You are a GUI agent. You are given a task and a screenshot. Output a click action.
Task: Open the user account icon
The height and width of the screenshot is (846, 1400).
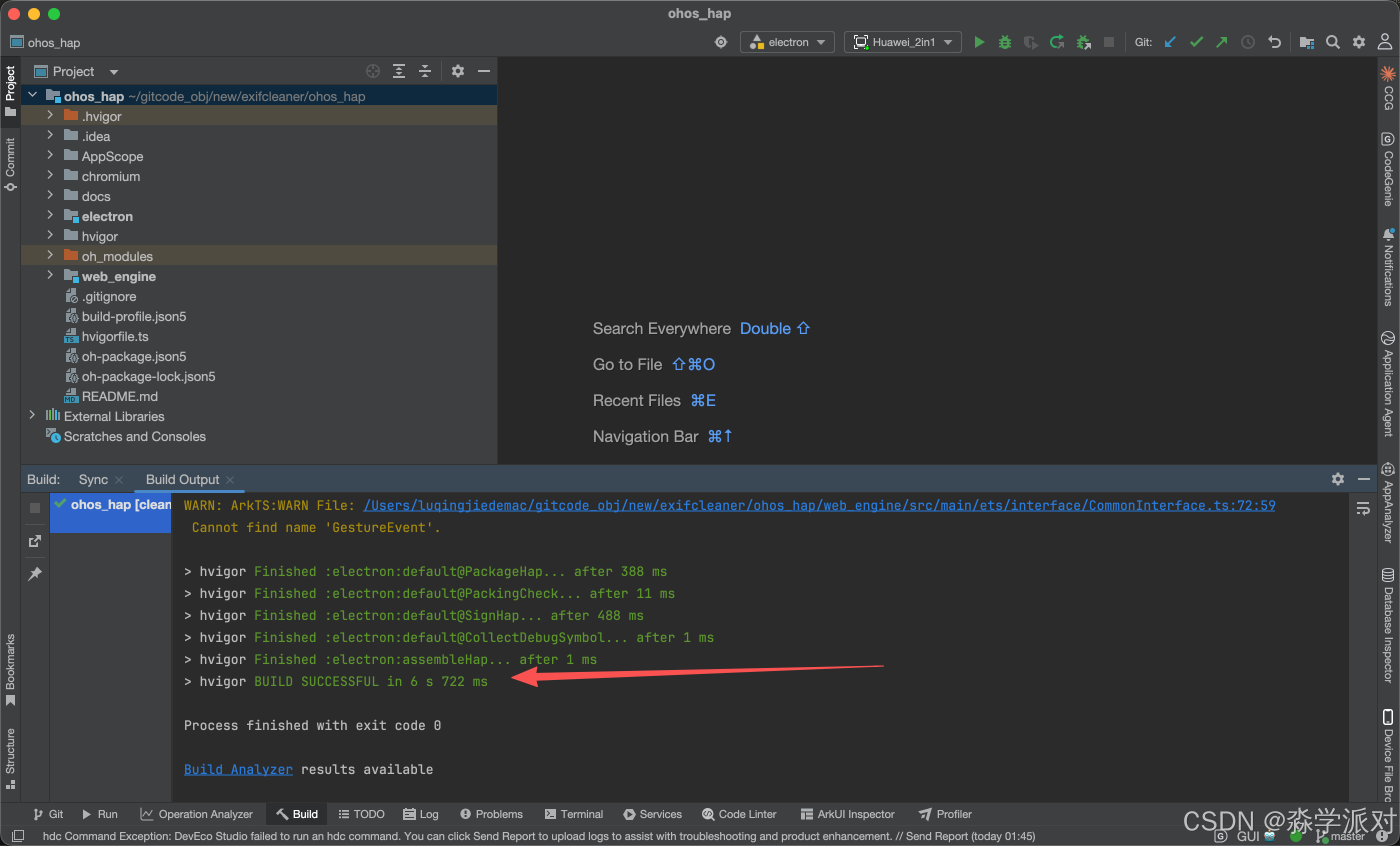click(1384, 42)
